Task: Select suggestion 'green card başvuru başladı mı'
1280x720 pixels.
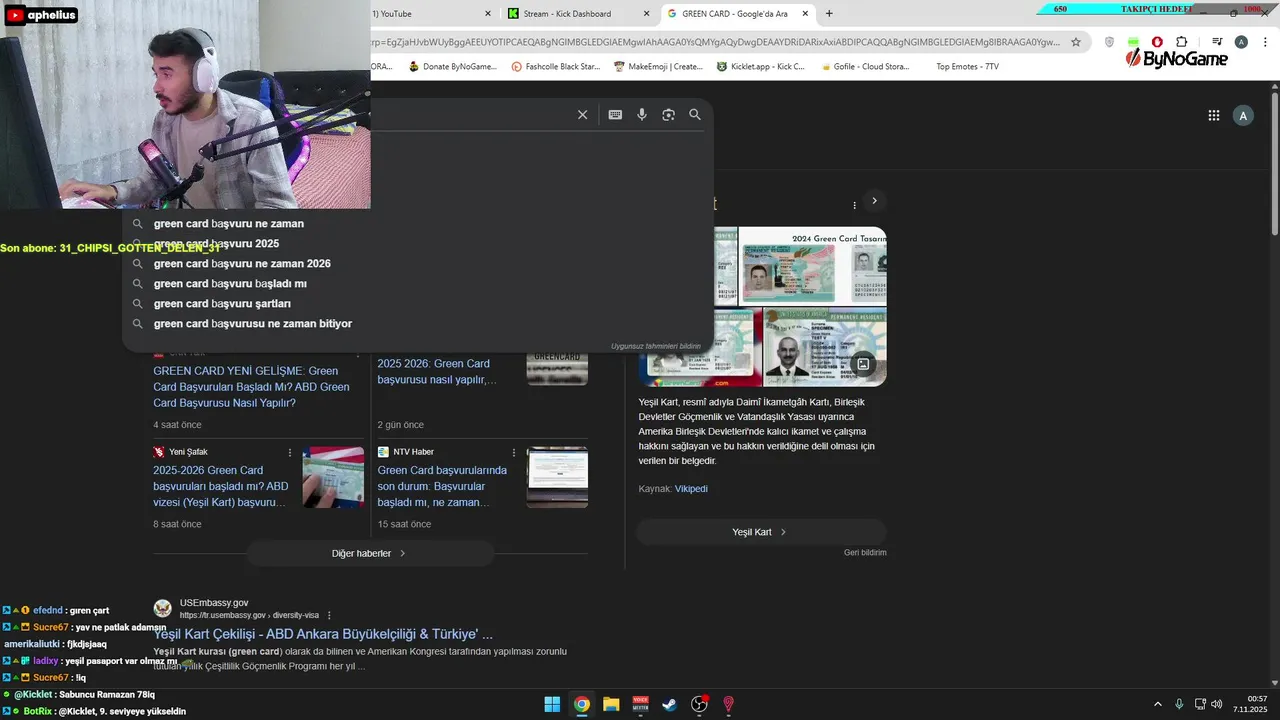Action: click(418, 284)
